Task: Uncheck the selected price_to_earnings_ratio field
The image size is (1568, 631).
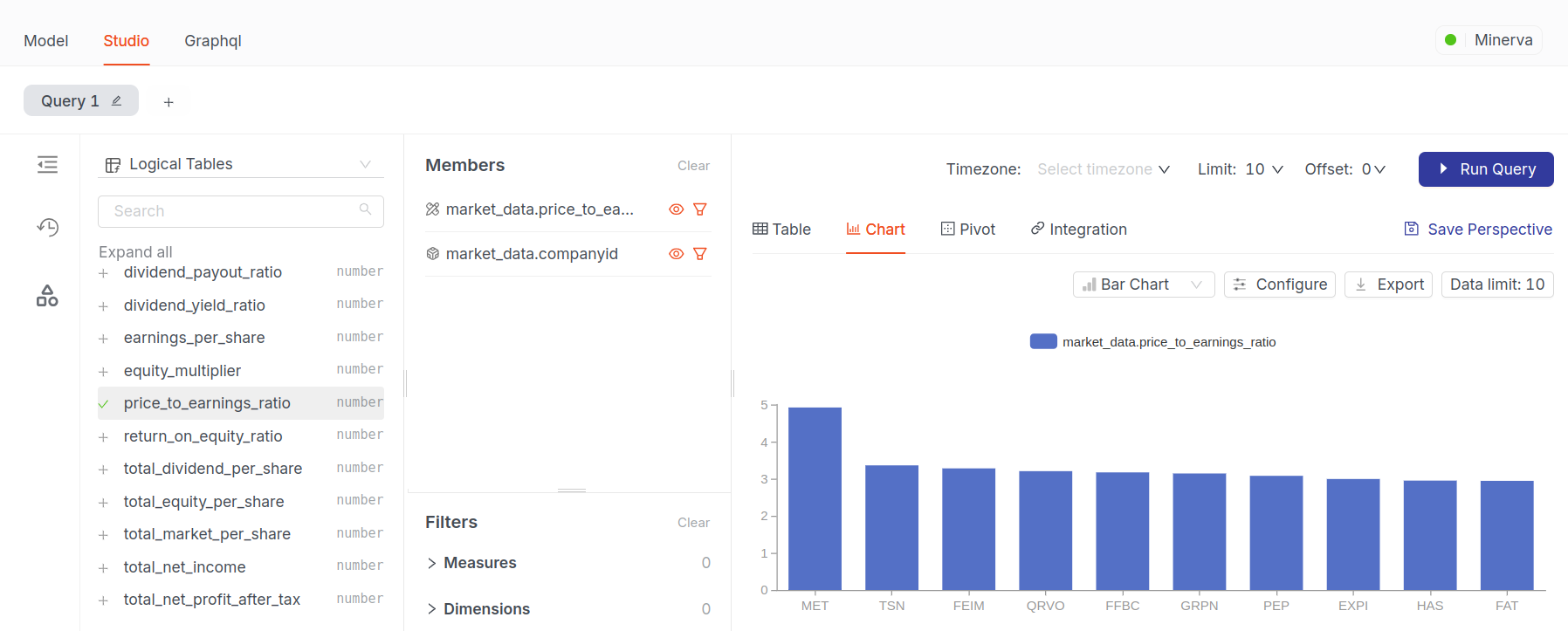Action: click(103, 404)
